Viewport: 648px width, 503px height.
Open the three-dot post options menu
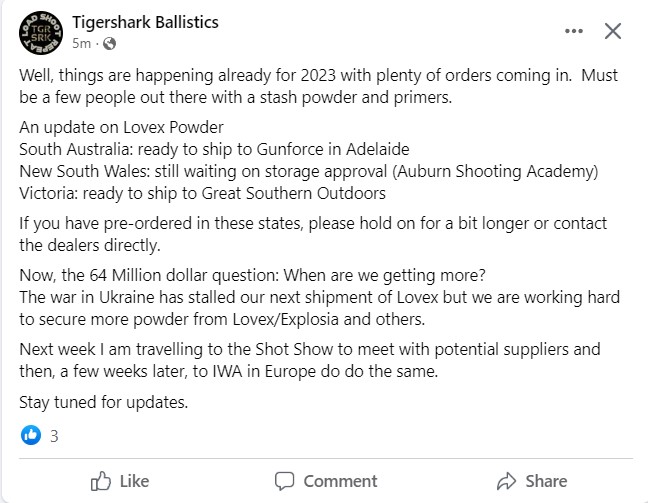click(574, 31)
